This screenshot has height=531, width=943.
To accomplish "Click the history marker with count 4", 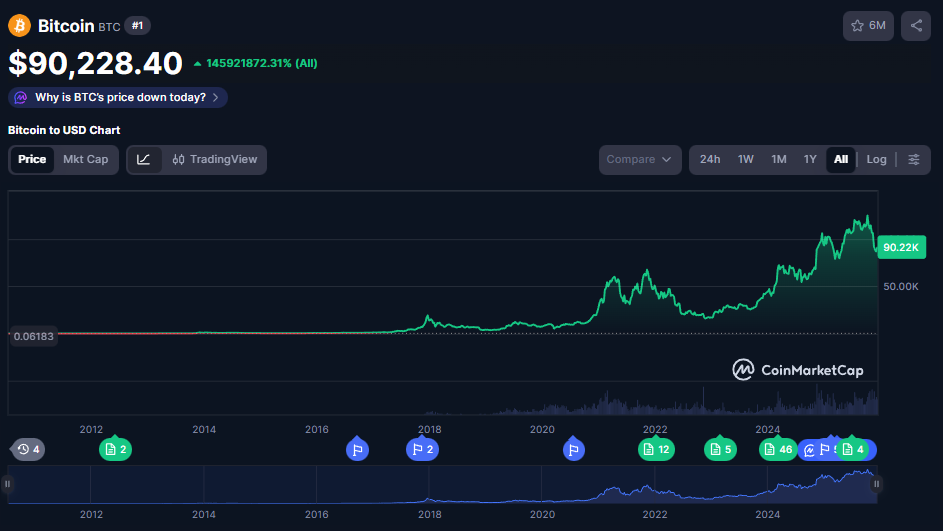I will 28,449.
